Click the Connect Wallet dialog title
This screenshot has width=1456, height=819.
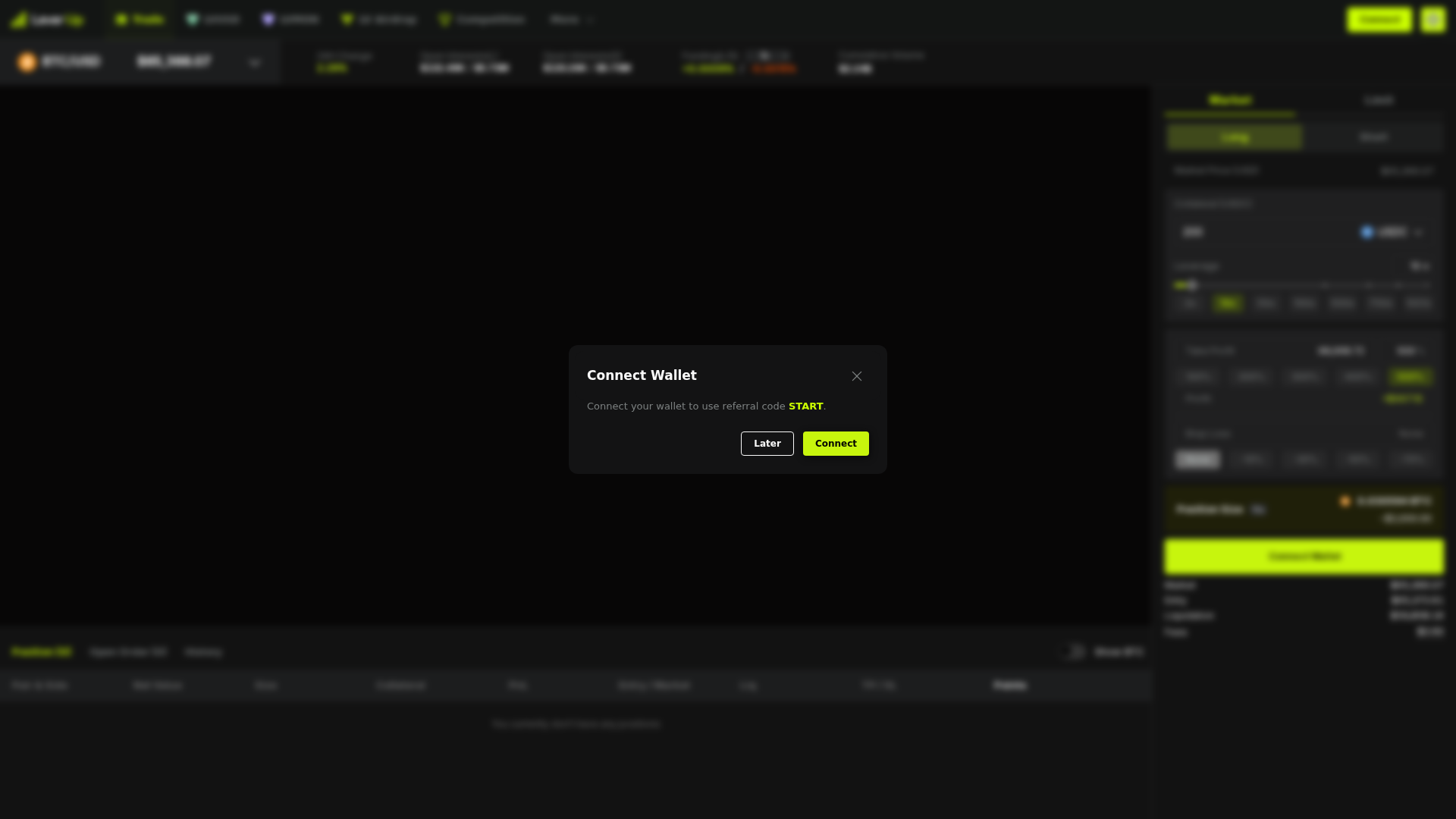642,375
